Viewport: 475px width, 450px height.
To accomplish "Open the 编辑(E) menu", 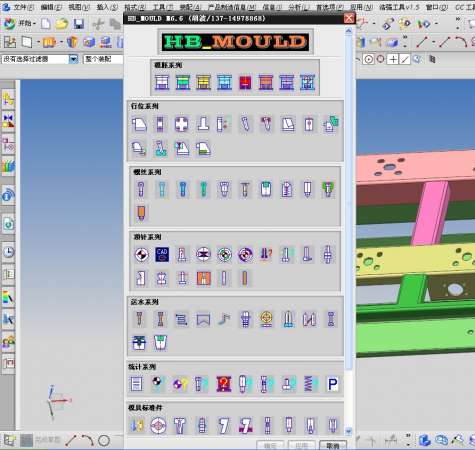I will 51,7.
